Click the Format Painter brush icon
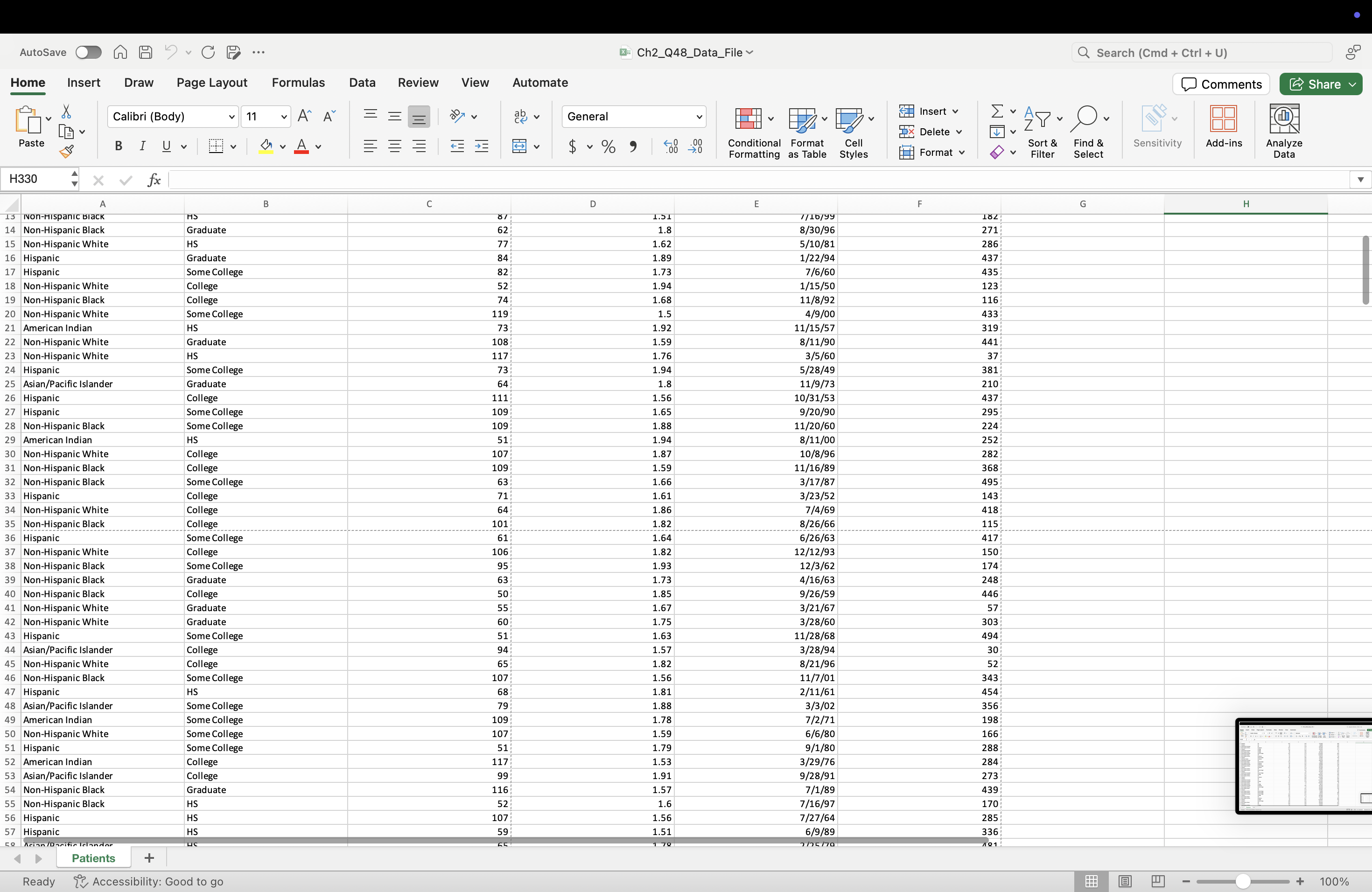The height and width of the screenshot is (892, 1372). pos(66,152)
